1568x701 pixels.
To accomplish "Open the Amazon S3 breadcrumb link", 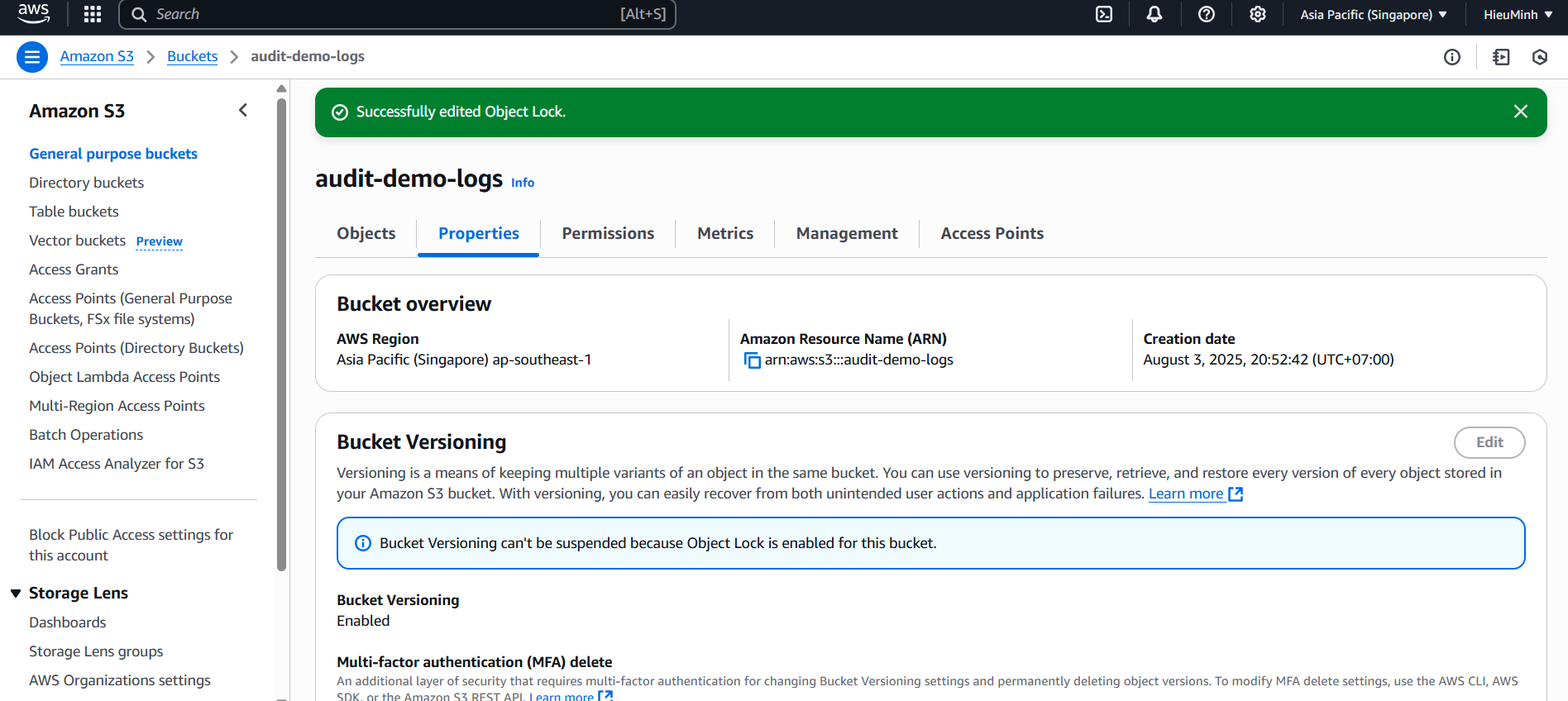I will point(97,56).
